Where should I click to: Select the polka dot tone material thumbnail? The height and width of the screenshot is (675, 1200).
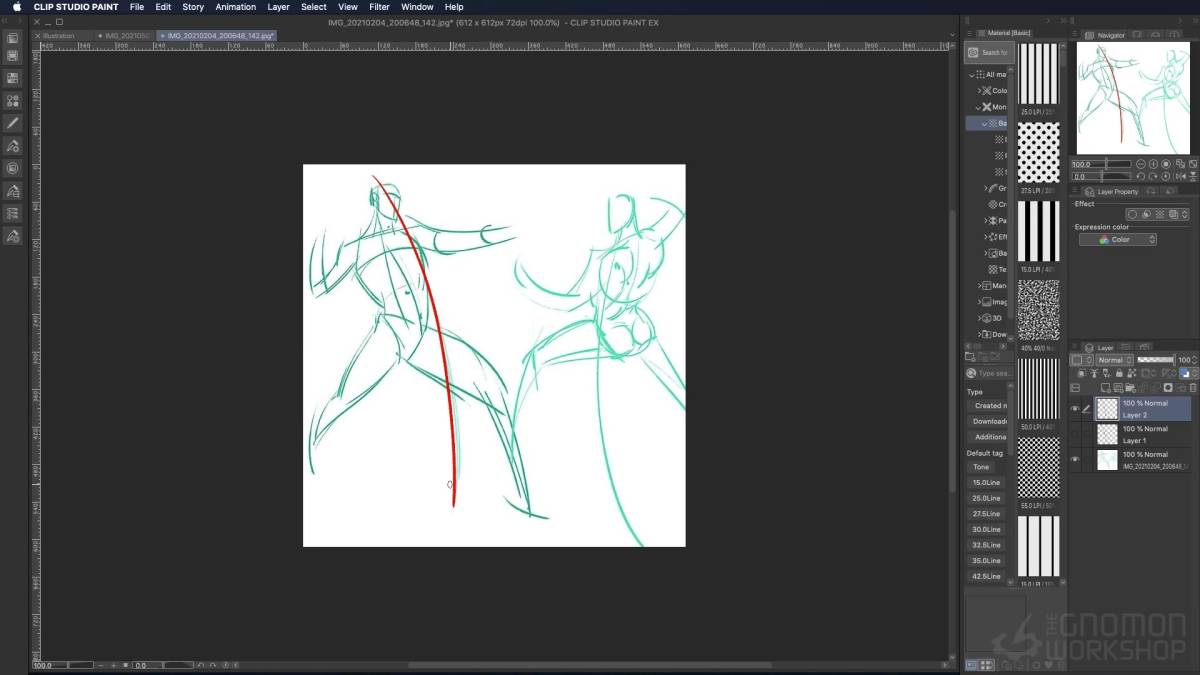[1038, 153]
